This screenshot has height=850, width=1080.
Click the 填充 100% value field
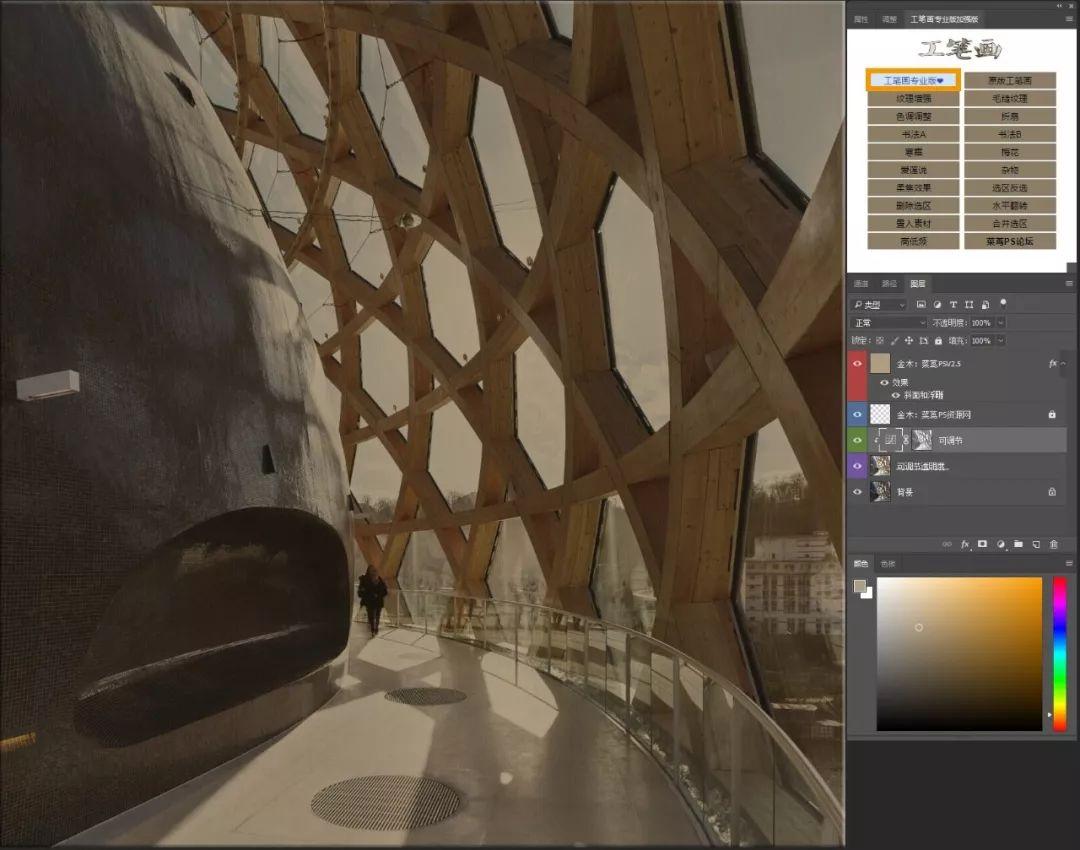pos(981,340)
